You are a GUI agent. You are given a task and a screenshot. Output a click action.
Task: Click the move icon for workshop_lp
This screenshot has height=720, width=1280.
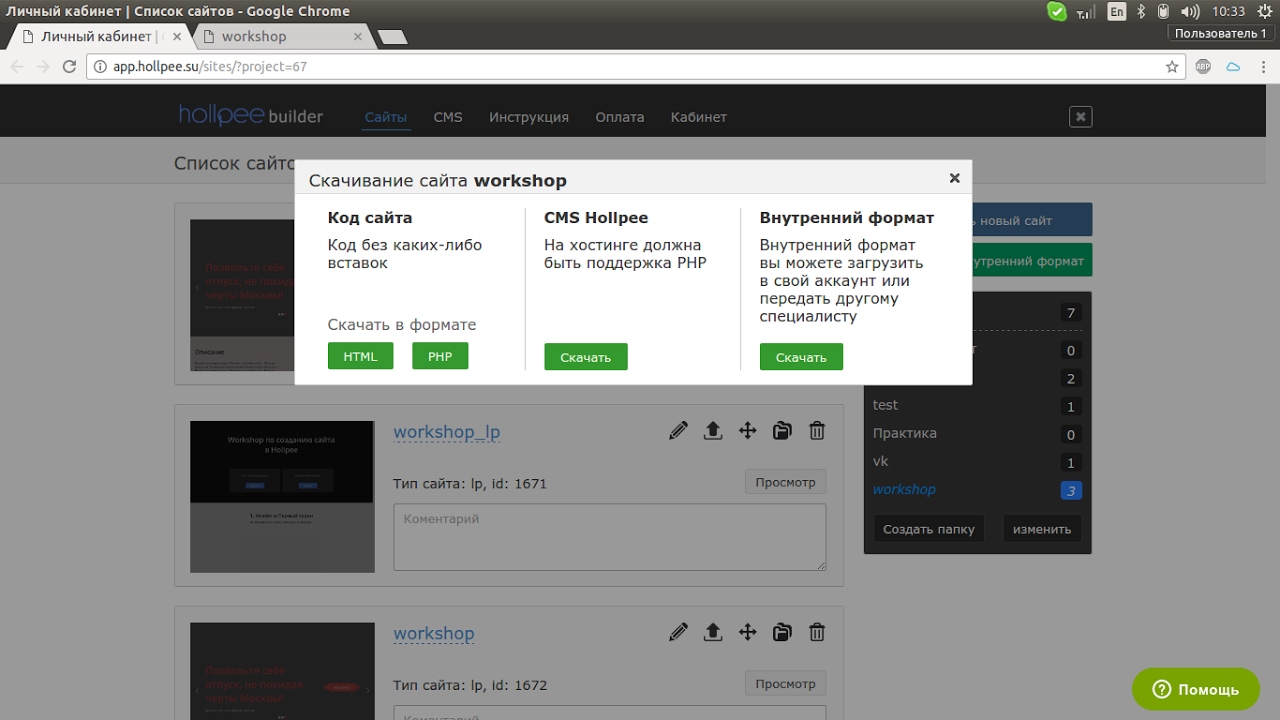click(747, 431)
